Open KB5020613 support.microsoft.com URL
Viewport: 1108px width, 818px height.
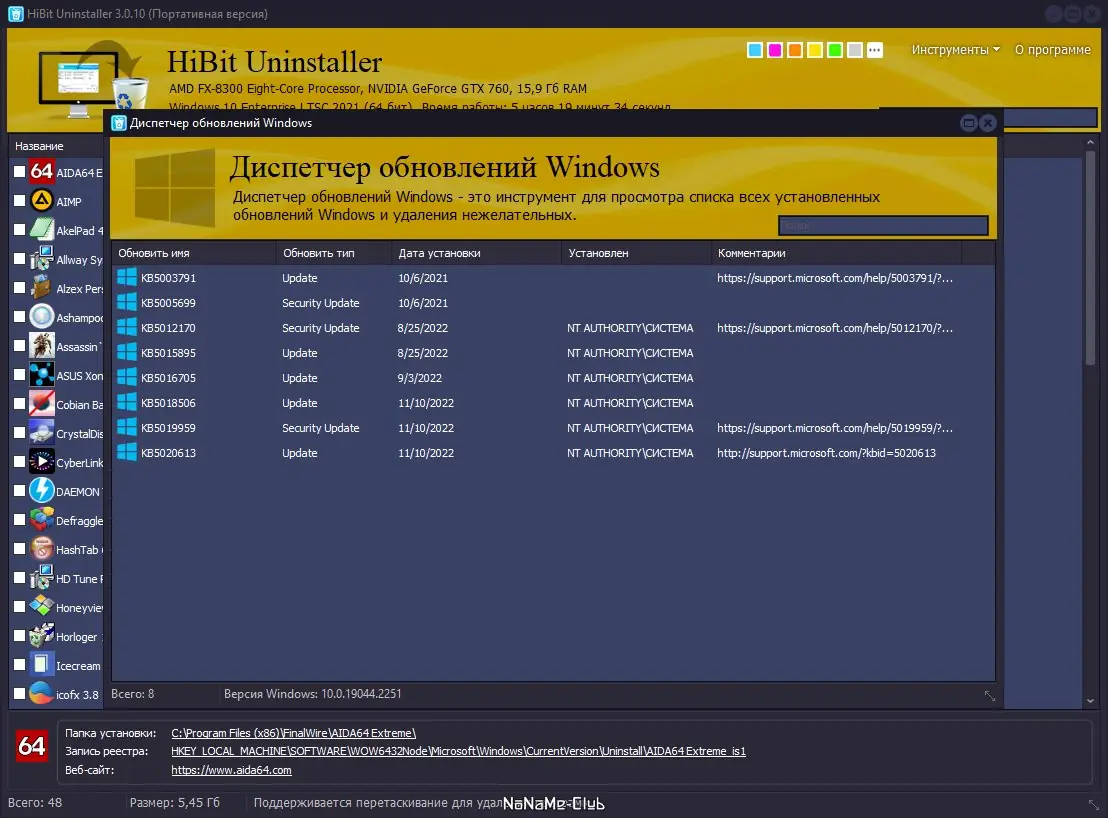pos(826,453)
